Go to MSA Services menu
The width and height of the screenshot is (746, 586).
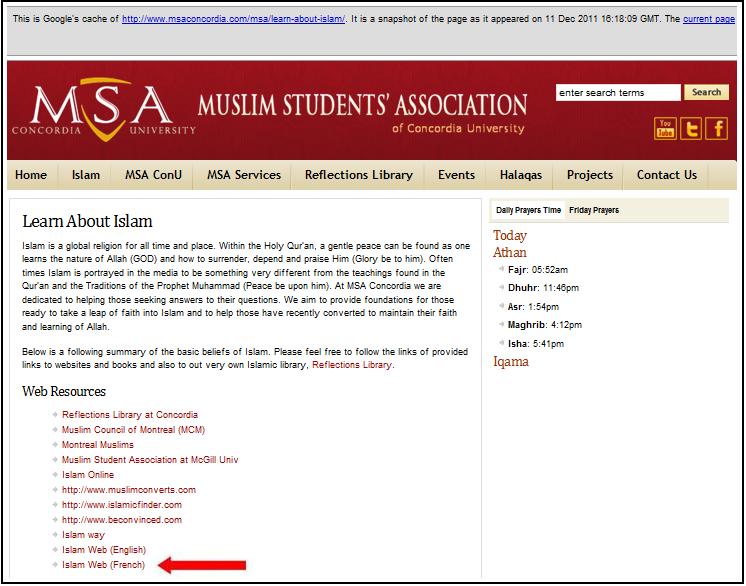(x=244, y=175)
